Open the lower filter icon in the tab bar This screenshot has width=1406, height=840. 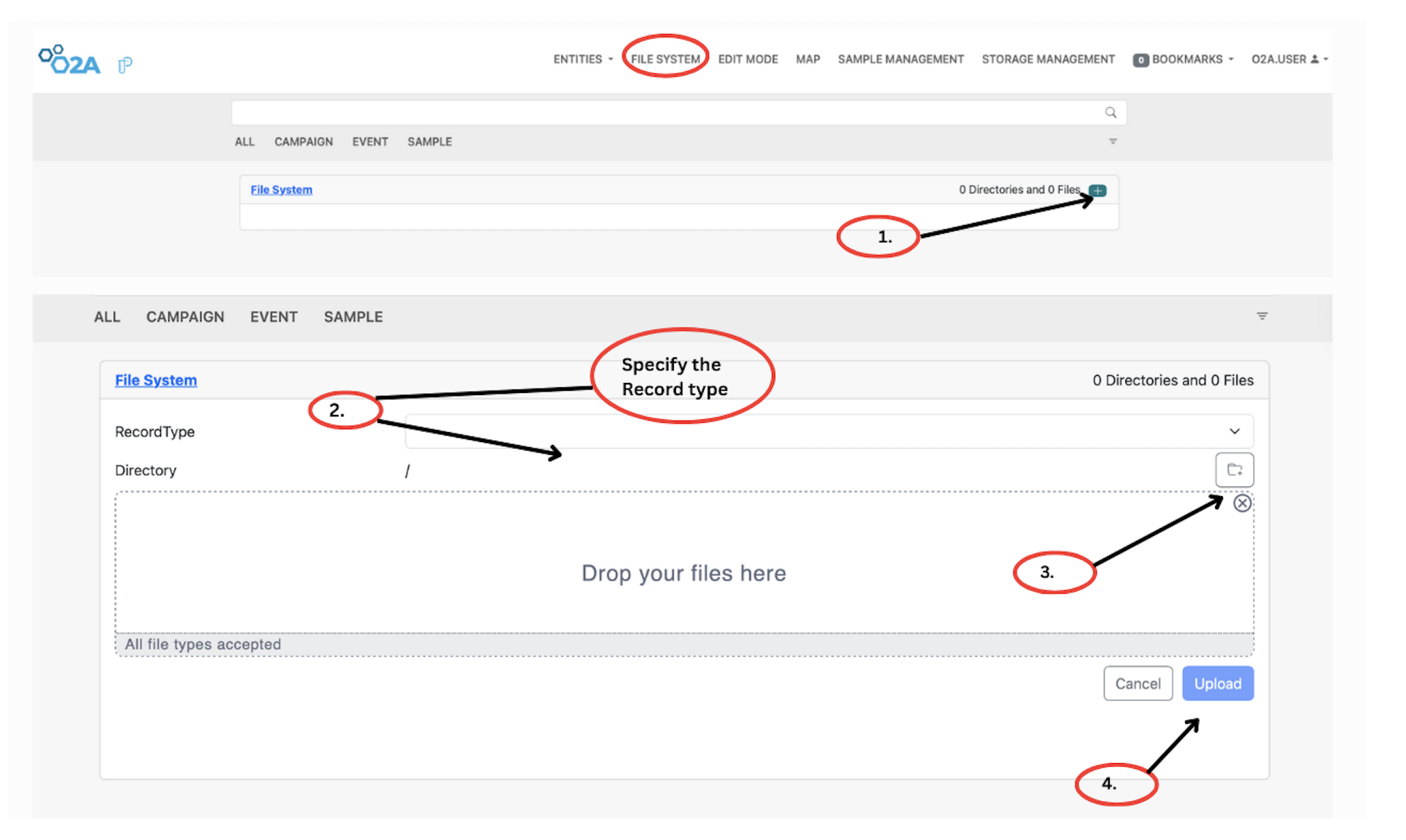point(1261,316)
